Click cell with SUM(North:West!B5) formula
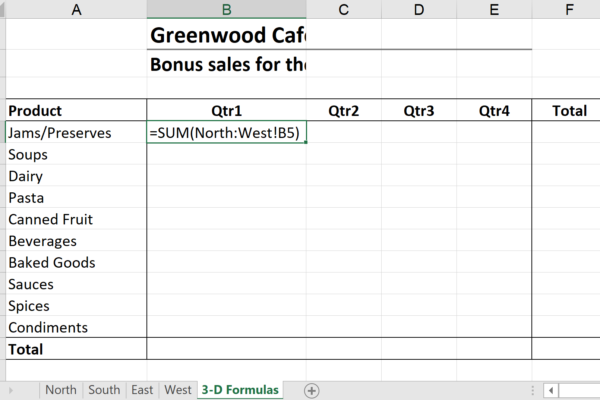Viewport: 600px width, 400px height. point(227,132)
